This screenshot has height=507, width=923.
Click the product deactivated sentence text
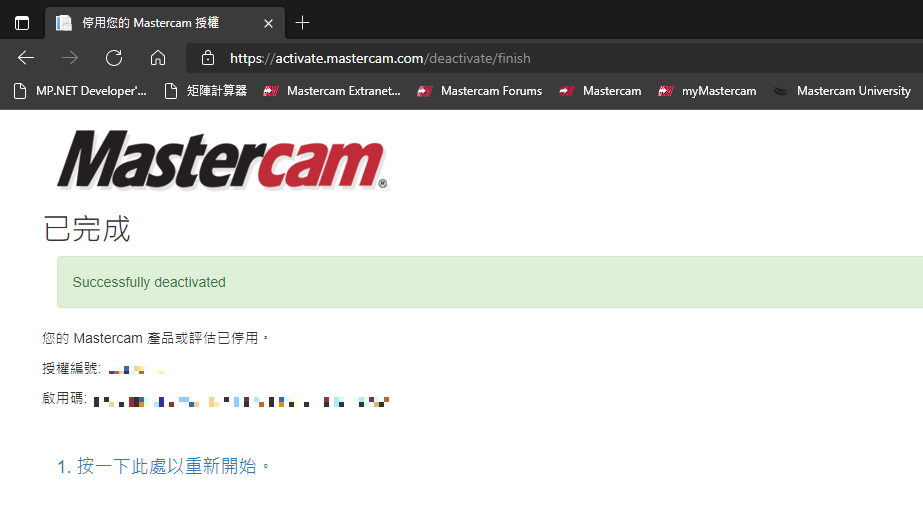(x=155, y=338)
